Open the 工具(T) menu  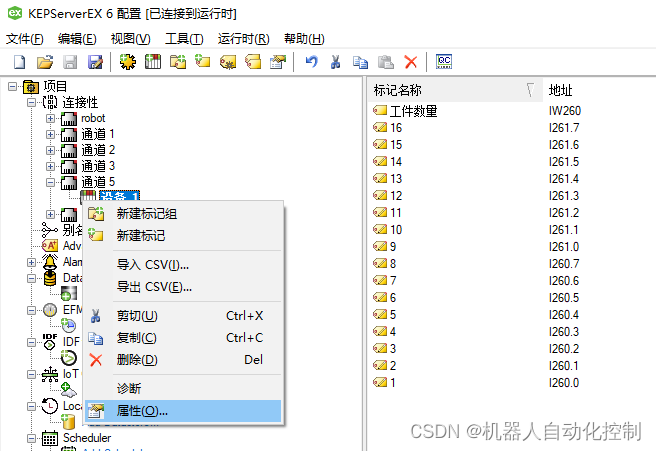click(184, 39)
